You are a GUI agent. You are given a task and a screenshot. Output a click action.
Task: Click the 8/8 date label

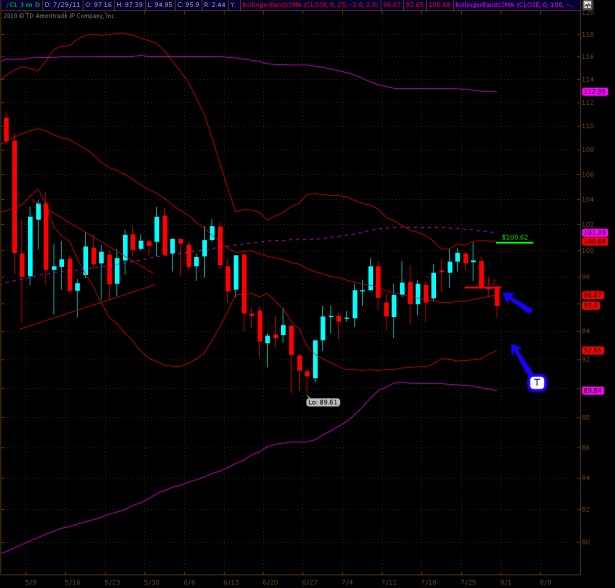(545, 583)
